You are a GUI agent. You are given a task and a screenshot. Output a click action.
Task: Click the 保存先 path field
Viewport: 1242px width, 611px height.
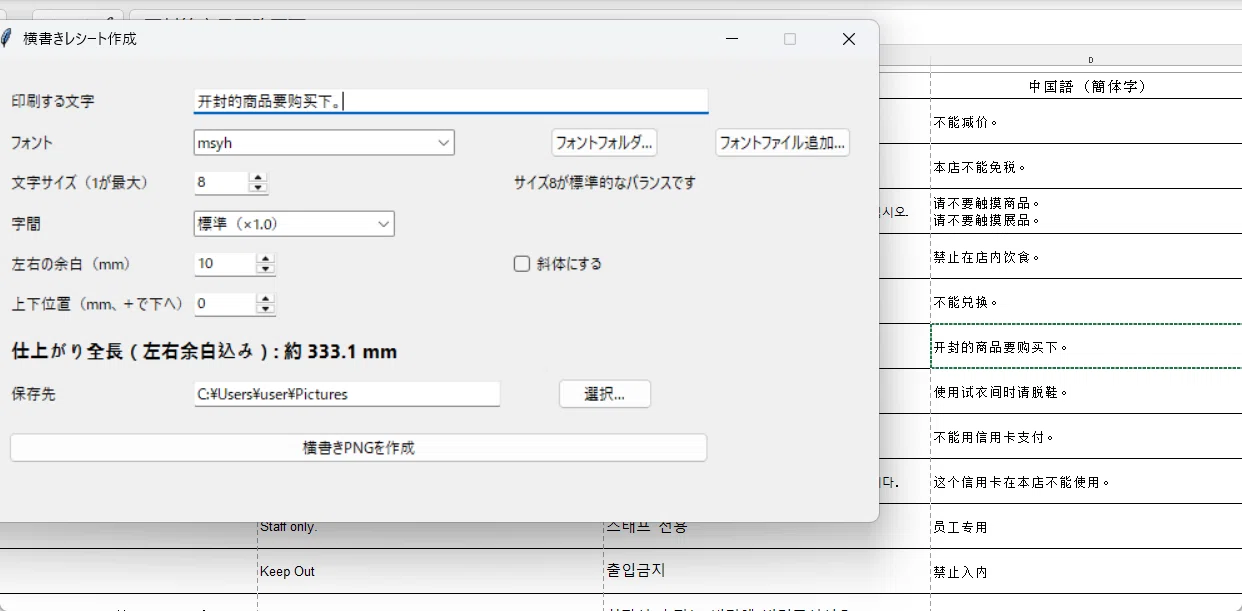pyautogui.click(x=347, y=394)
